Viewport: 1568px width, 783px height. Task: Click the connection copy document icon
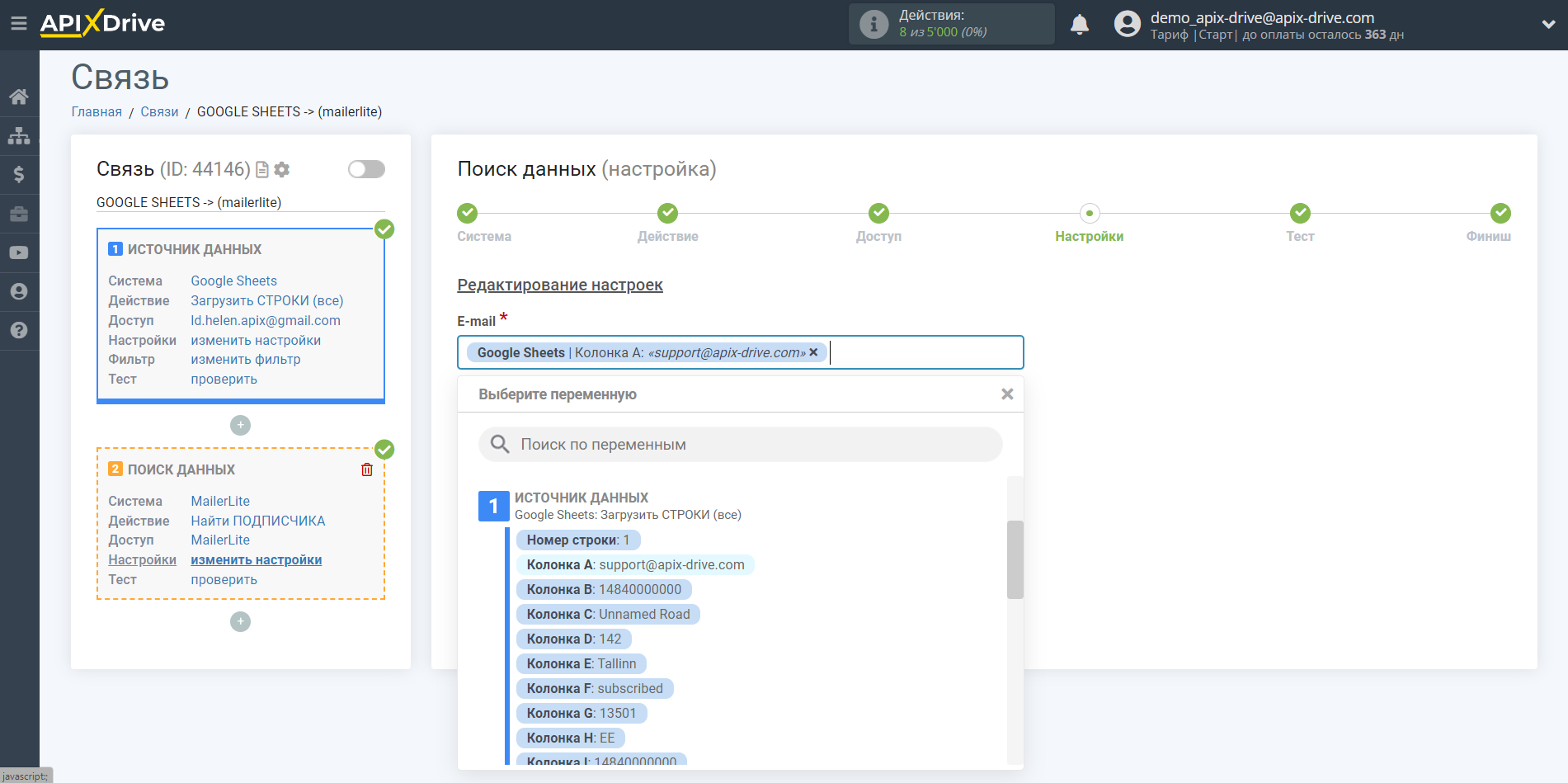[262, 169]
